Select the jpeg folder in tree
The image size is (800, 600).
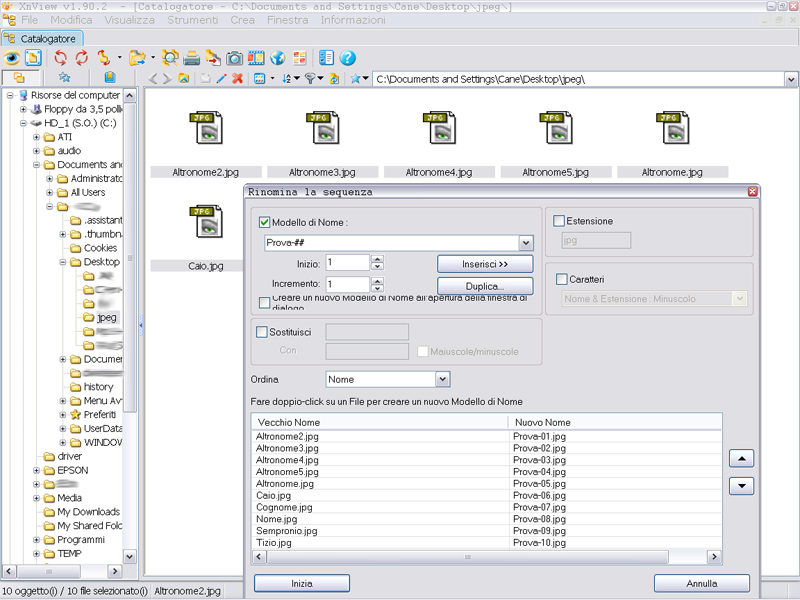(x=107, y=317)
